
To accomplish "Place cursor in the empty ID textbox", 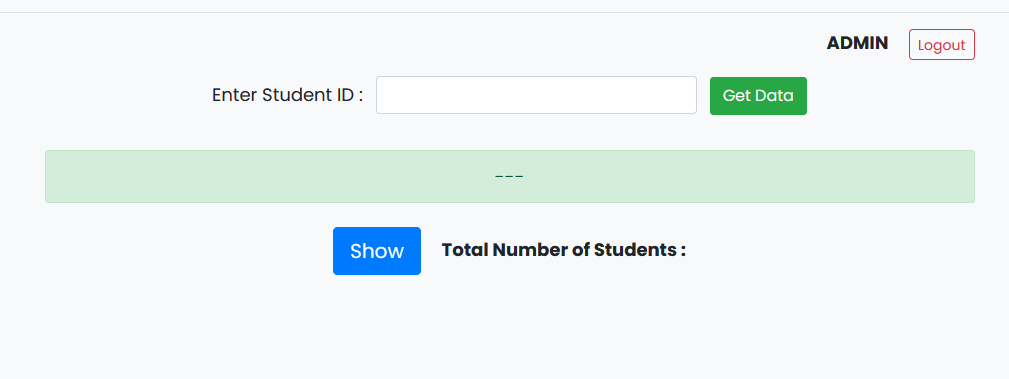I will (x=536, y=95).
